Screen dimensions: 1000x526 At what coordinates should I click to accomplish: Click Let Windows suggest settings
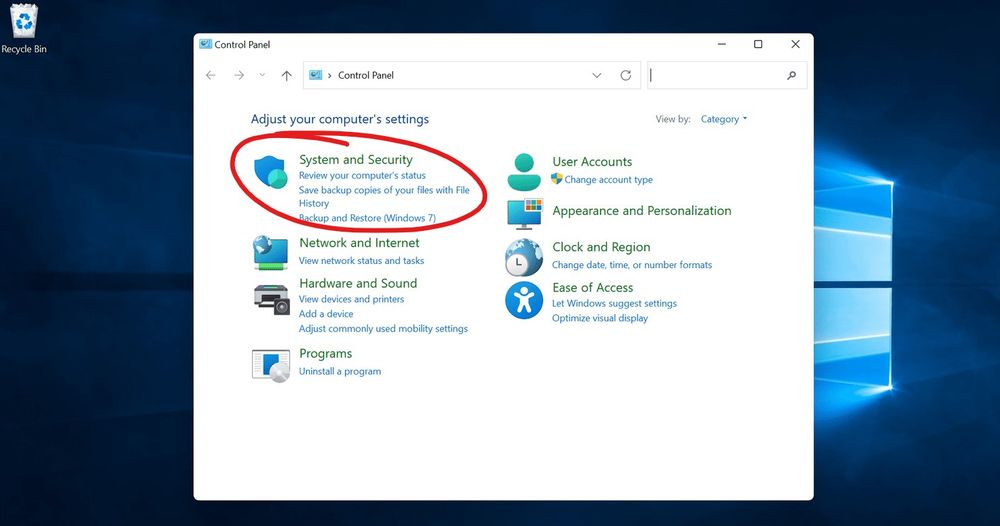tap(614, 303)
